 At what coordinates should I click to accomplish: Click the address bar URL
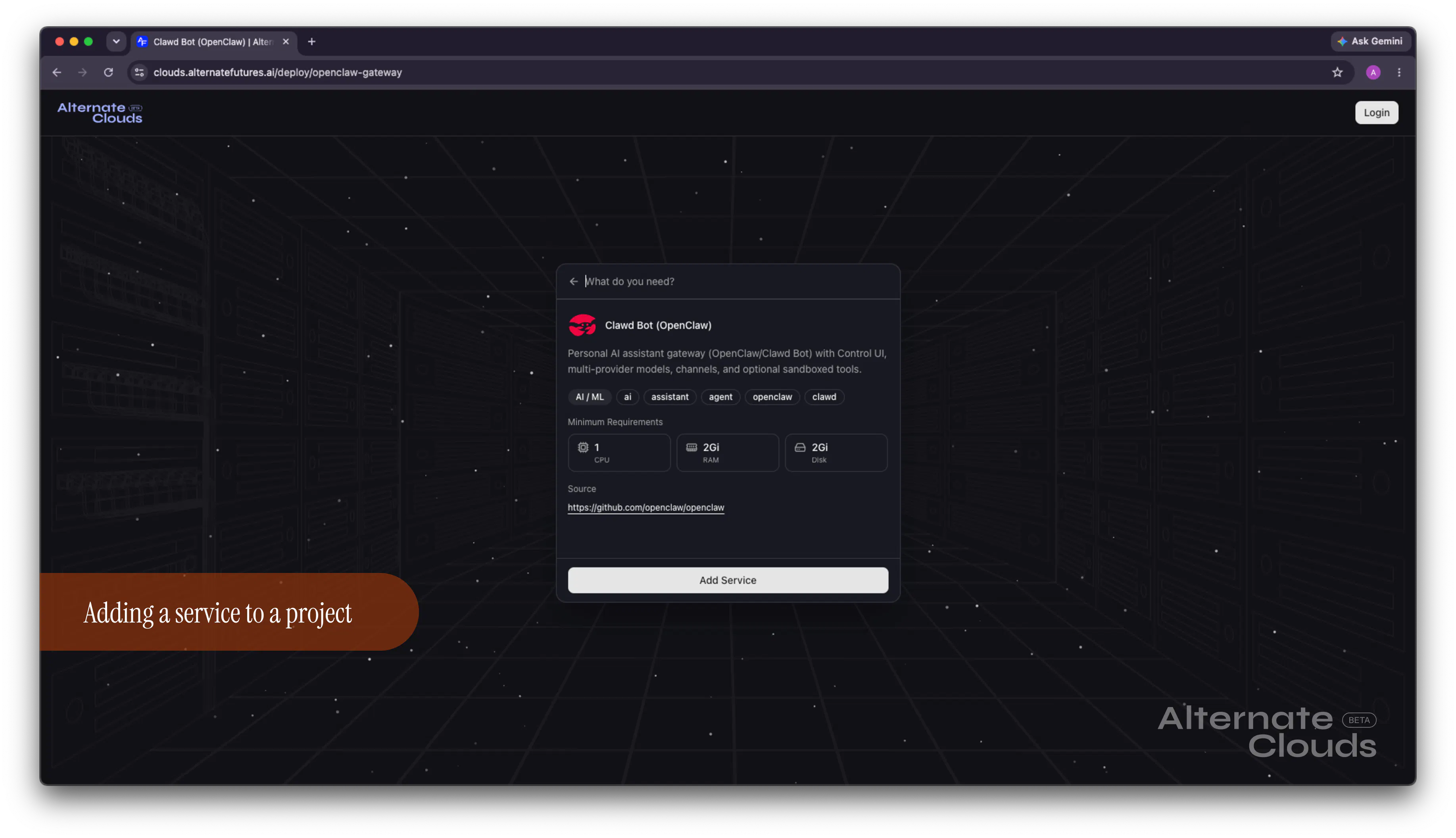[x=277, y=73]
